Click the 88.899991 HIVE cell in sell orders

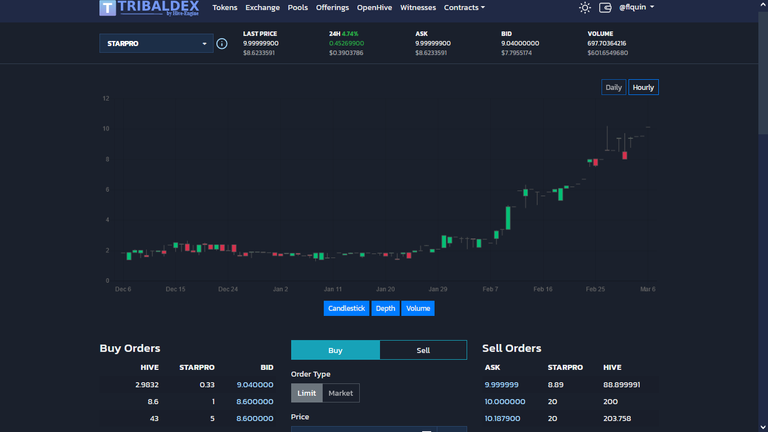[622, 384]
